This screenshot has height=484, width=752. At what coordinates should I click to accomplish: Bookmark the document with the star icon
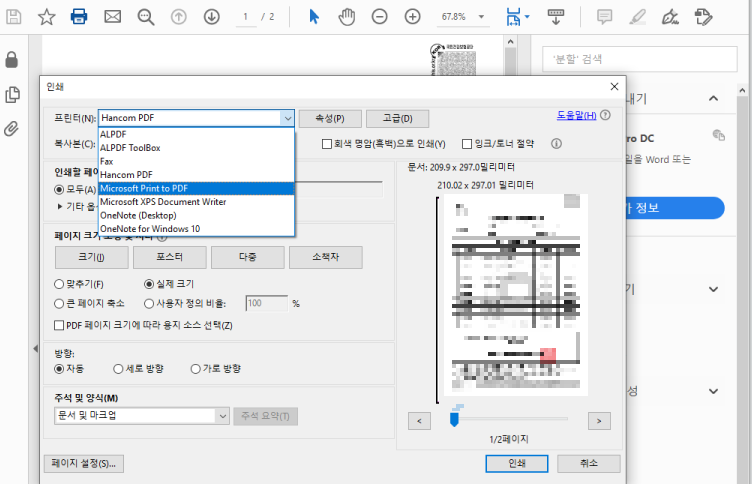47,17
